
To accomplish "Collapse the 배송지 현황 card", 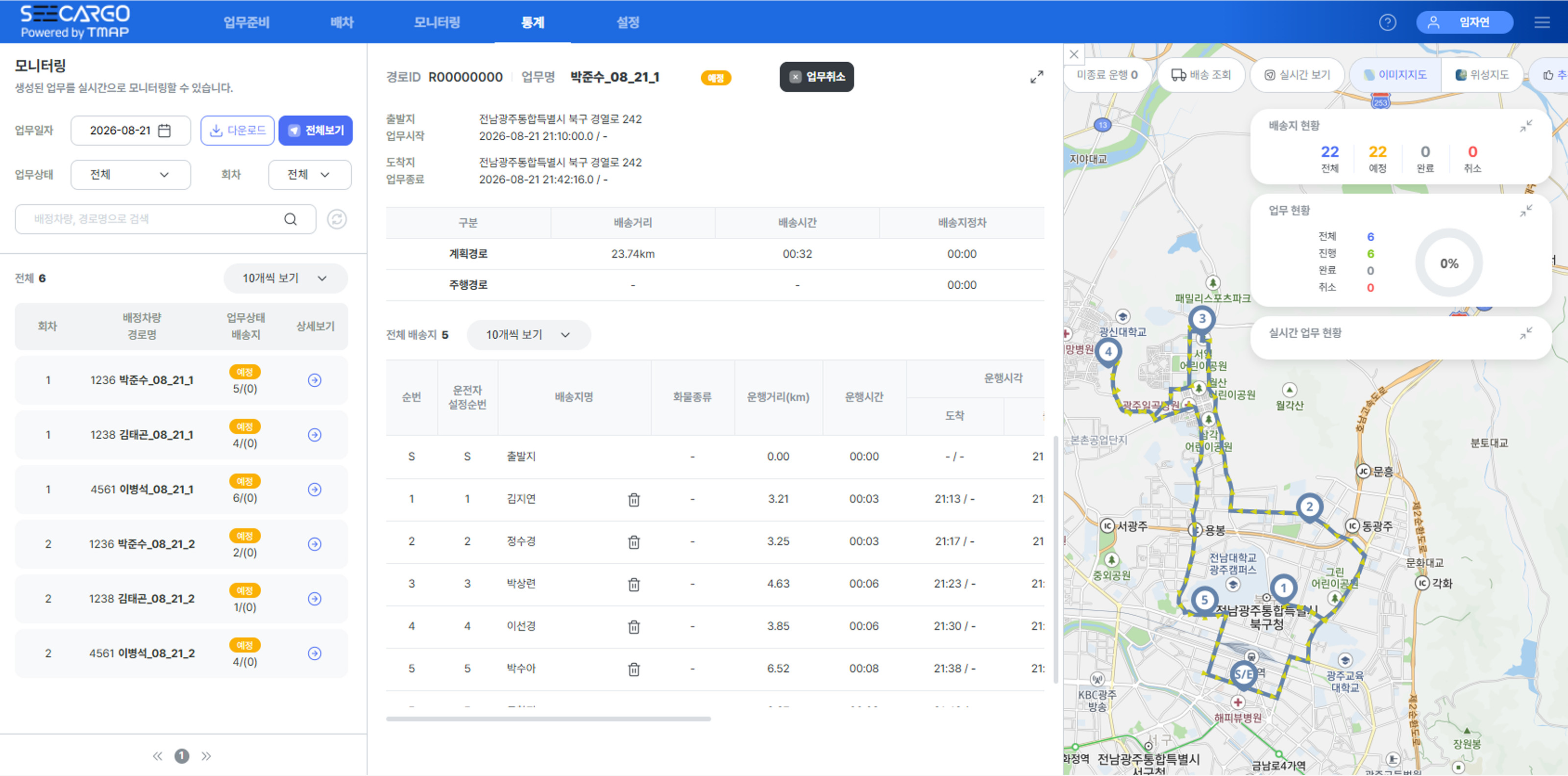I will [1525, 126].
